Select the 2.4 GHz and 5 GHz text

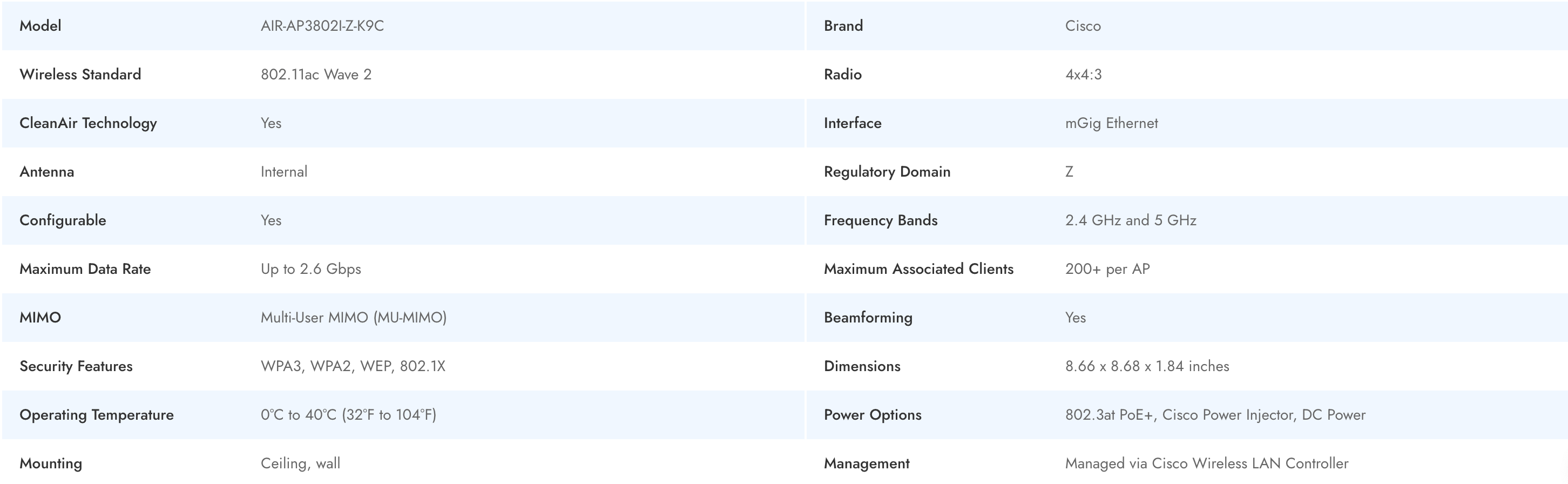coord(1130,220)
